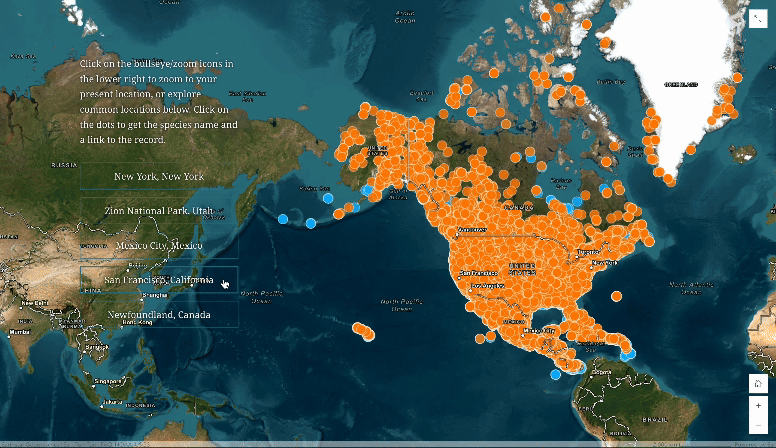Select orange dot on Greenland's east coast
This screenshot has width=776, height=448.
tap(737, 78)
